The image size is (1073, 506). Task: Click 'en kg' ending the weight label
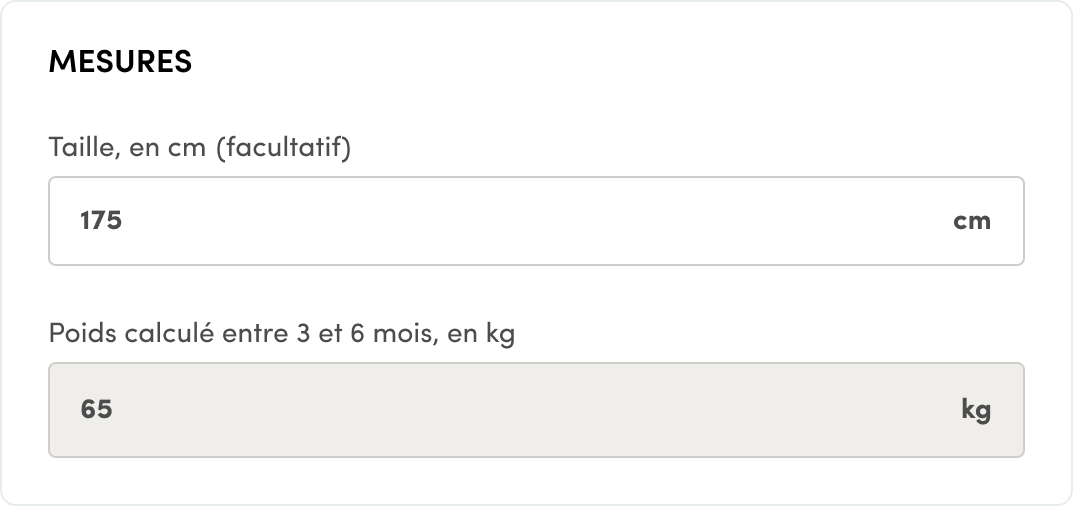(x=481, y=333)
